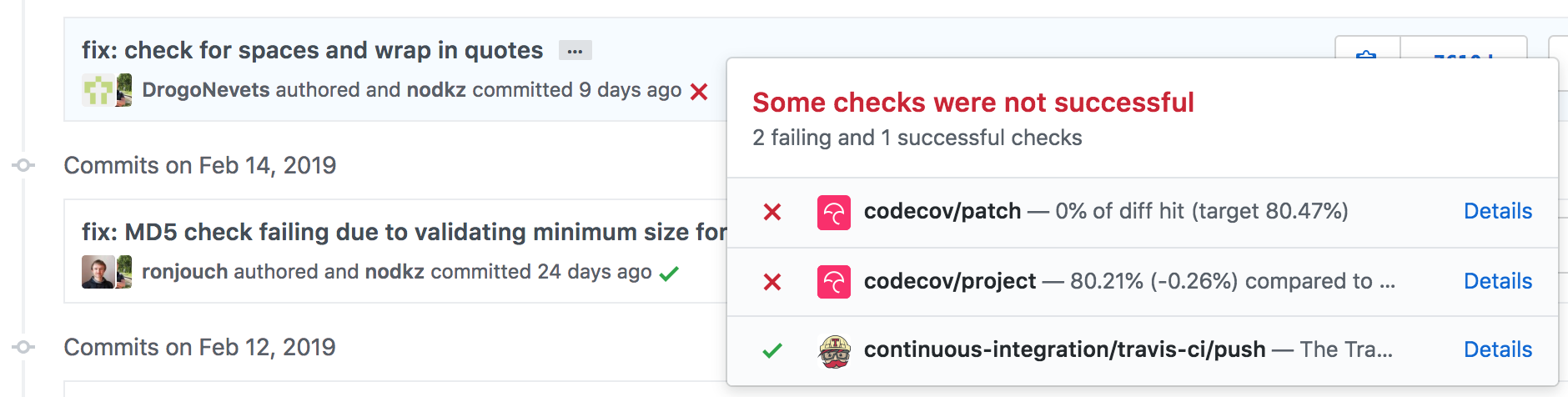
Task: Visit DrogoNevets author profile link
Action: click(205, 90)
